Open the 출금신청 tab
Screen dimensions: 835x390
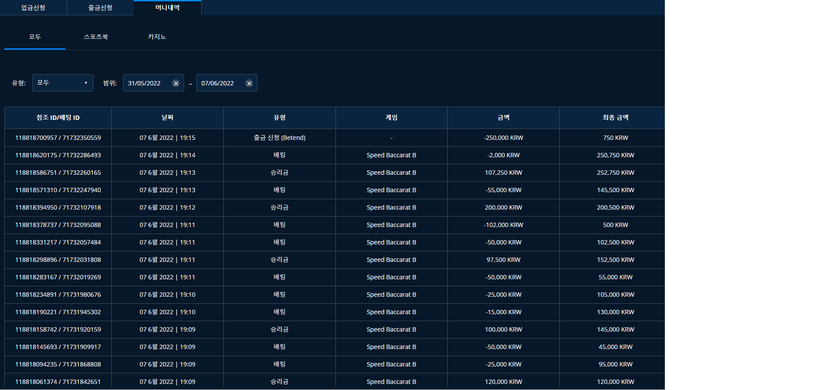(x=100, y=8)
